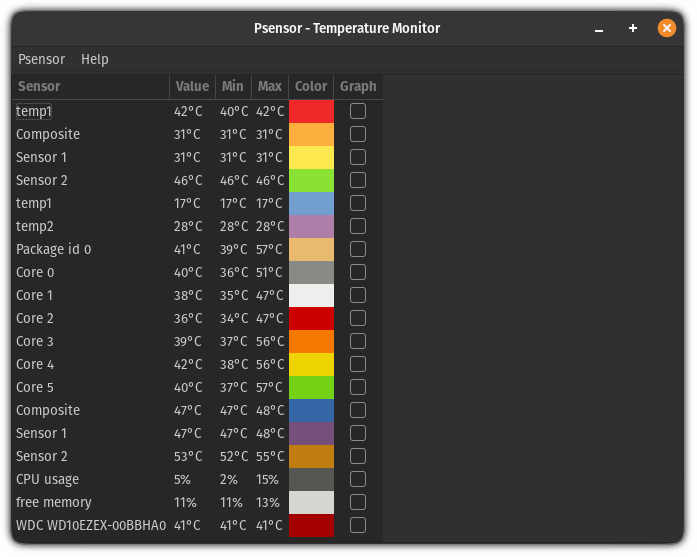
Task: Pick the orange color swatch for Core 3
Action: pos(311,341)
